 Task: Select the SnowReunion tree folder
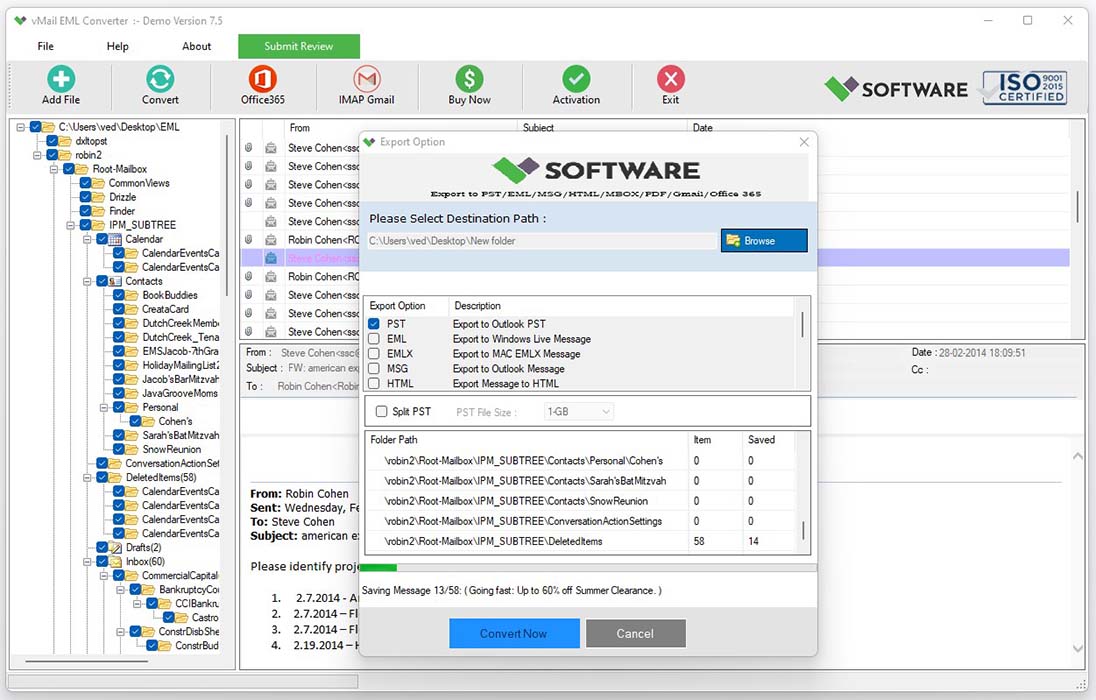(172, 450)
